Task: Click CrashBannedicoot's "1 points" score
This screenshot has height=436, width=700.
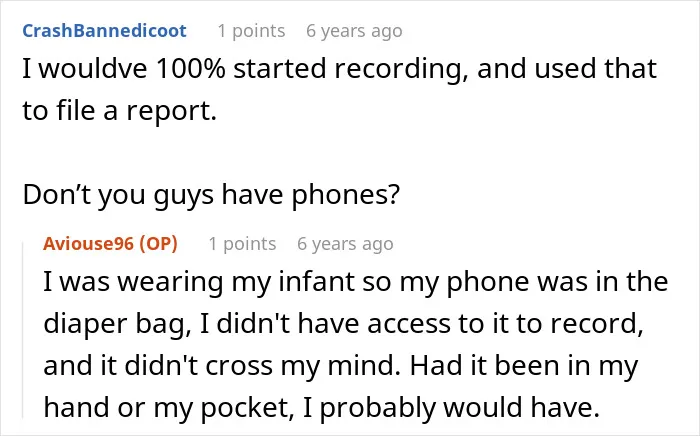Action: pyautogui.click(x=251, y=31)
